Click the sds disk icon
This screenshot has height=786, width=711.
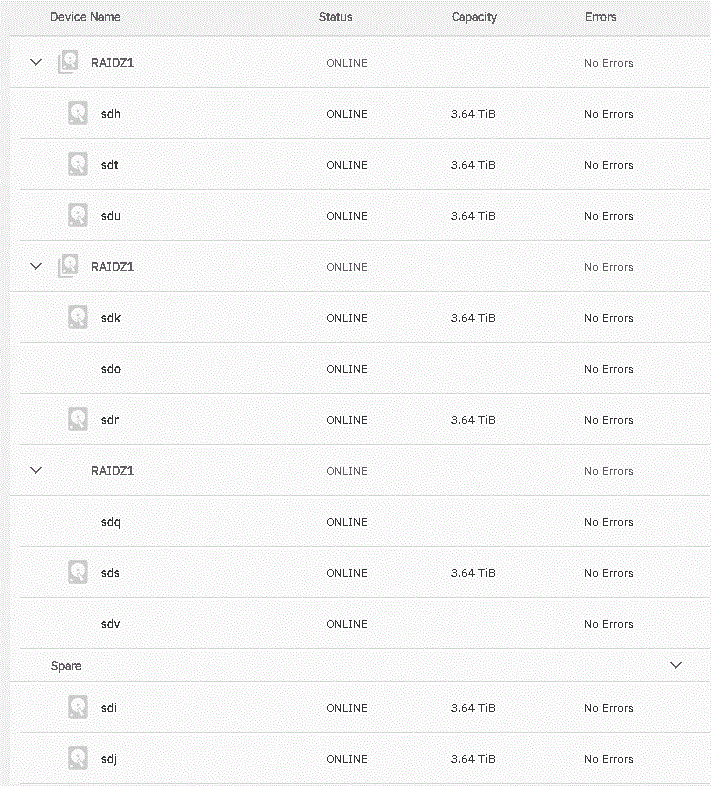point(78,572)
